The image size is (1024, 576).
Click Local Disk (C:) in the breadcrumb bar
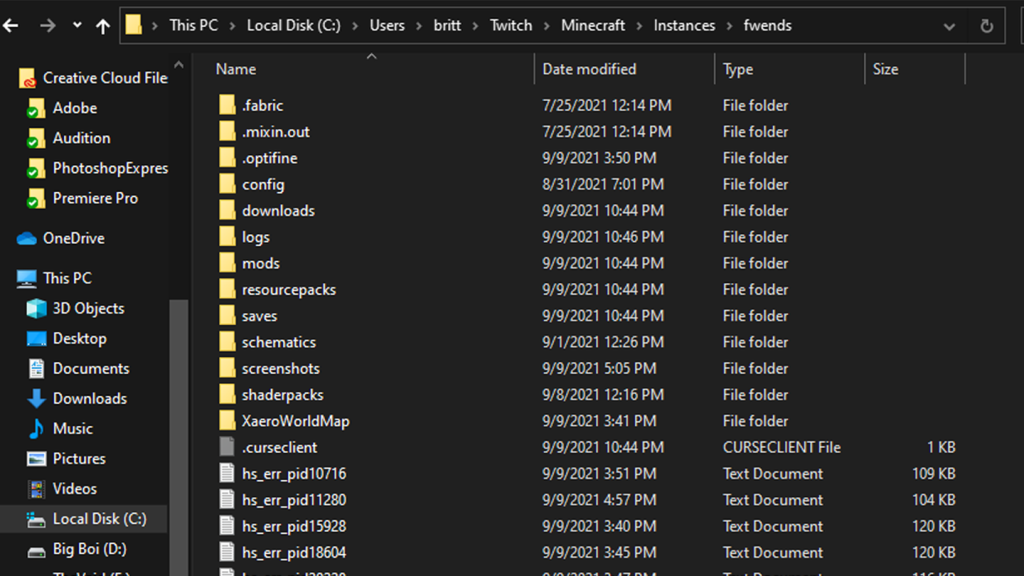(293, 25)
